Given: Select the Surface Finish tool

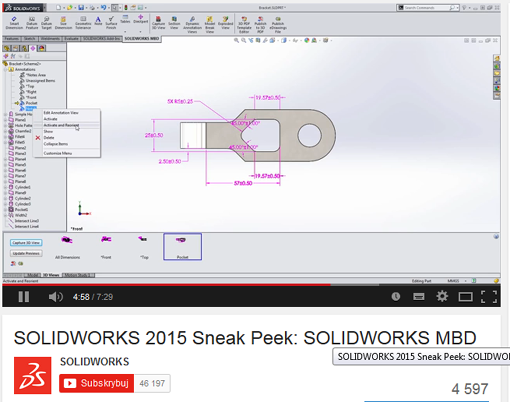Looking at the screenshot, I should (111, 23).
